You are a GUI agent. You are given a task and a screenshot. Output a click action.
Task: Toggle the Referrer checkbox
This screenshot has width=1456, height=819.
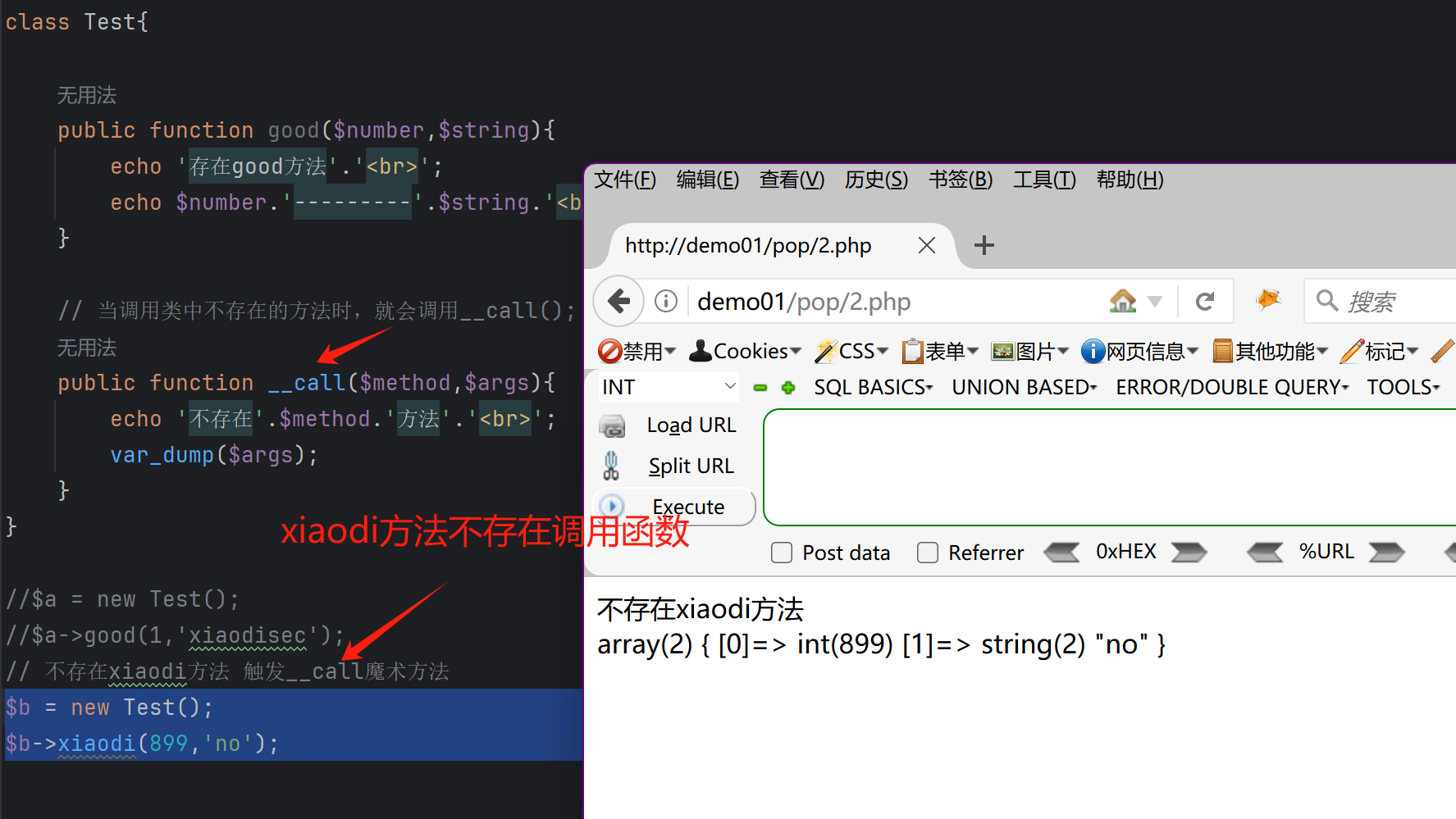click(928, 553)
